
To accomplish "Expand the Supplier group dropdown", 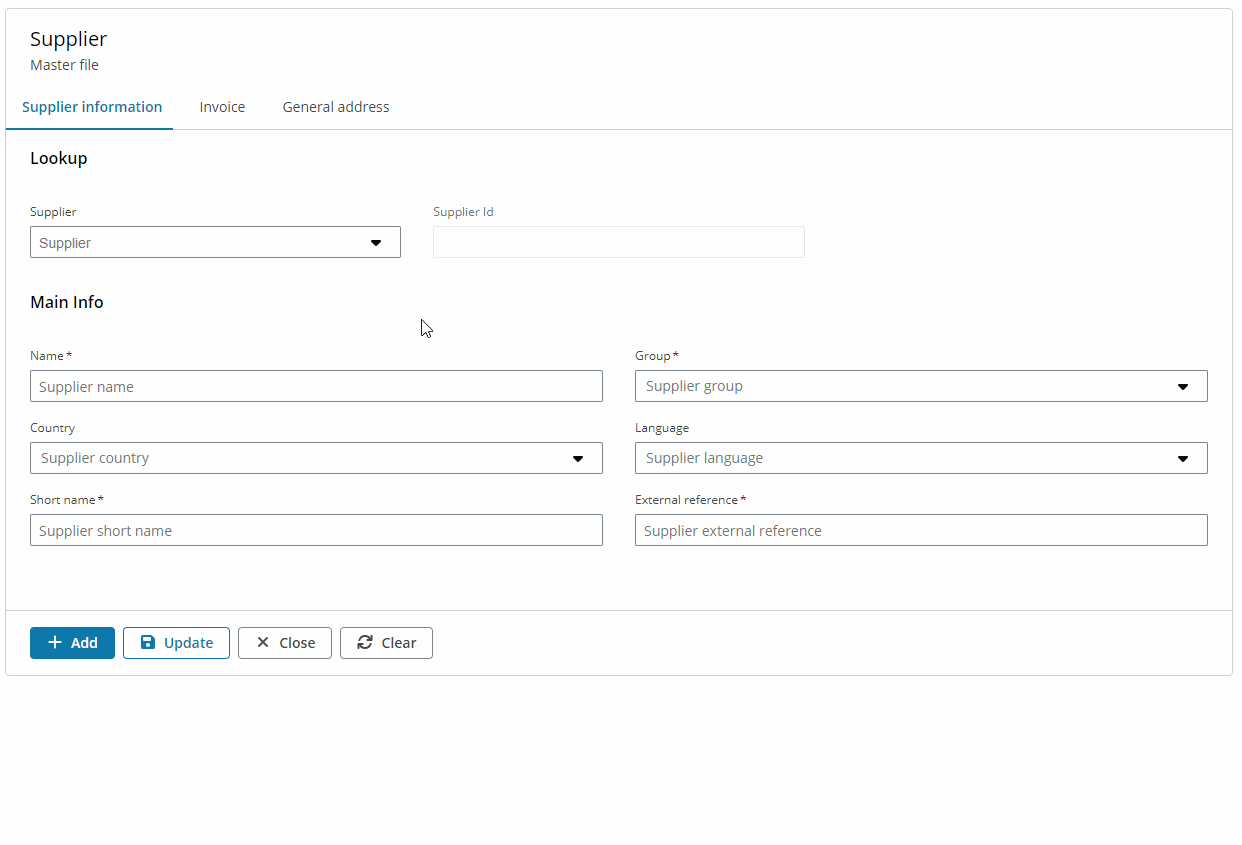I will click(x=1184, y=386).
